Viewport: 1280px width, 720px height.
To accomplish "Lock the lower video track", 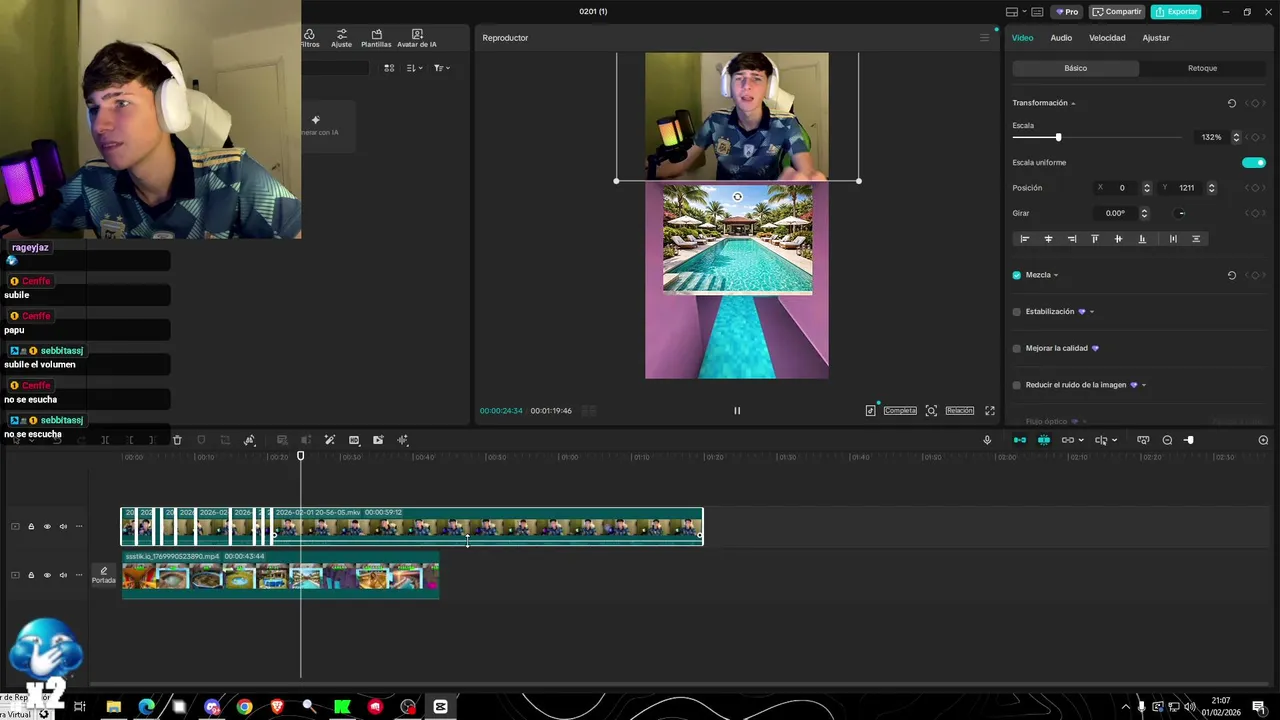I will (x=31, y=575).
